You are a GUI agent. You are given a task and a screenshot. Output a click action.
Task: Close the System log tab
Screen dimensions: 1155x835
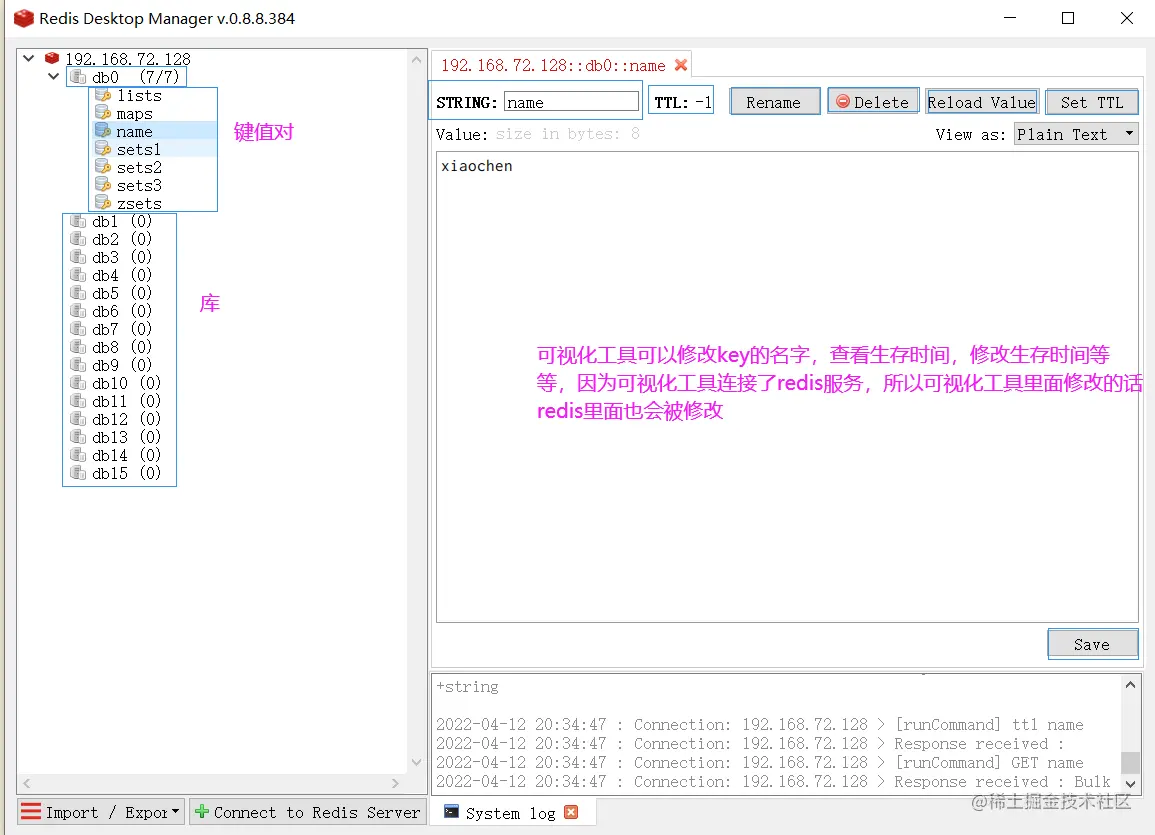(571, 812)
